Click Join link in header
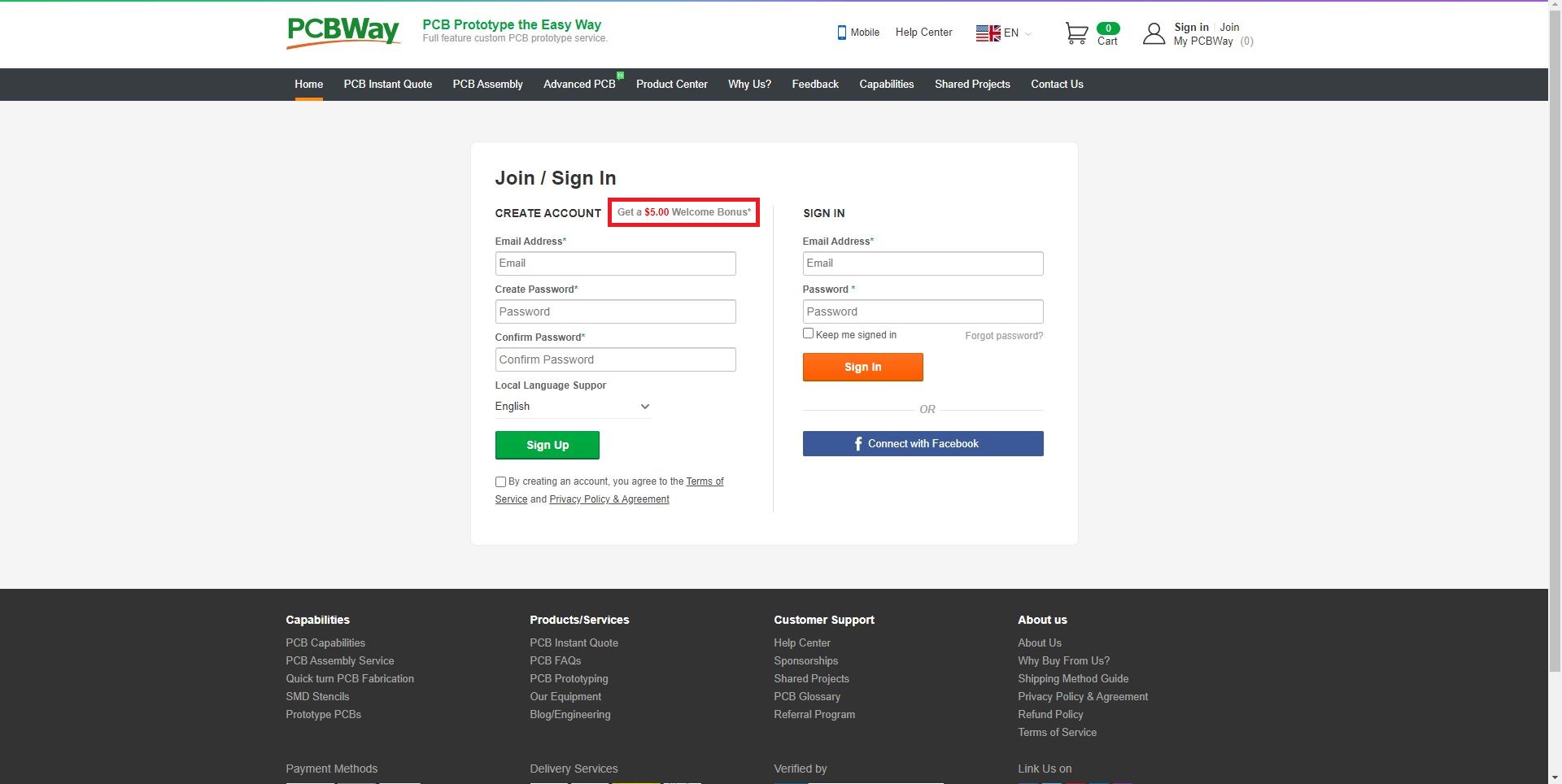 [x=1229, y=28]
